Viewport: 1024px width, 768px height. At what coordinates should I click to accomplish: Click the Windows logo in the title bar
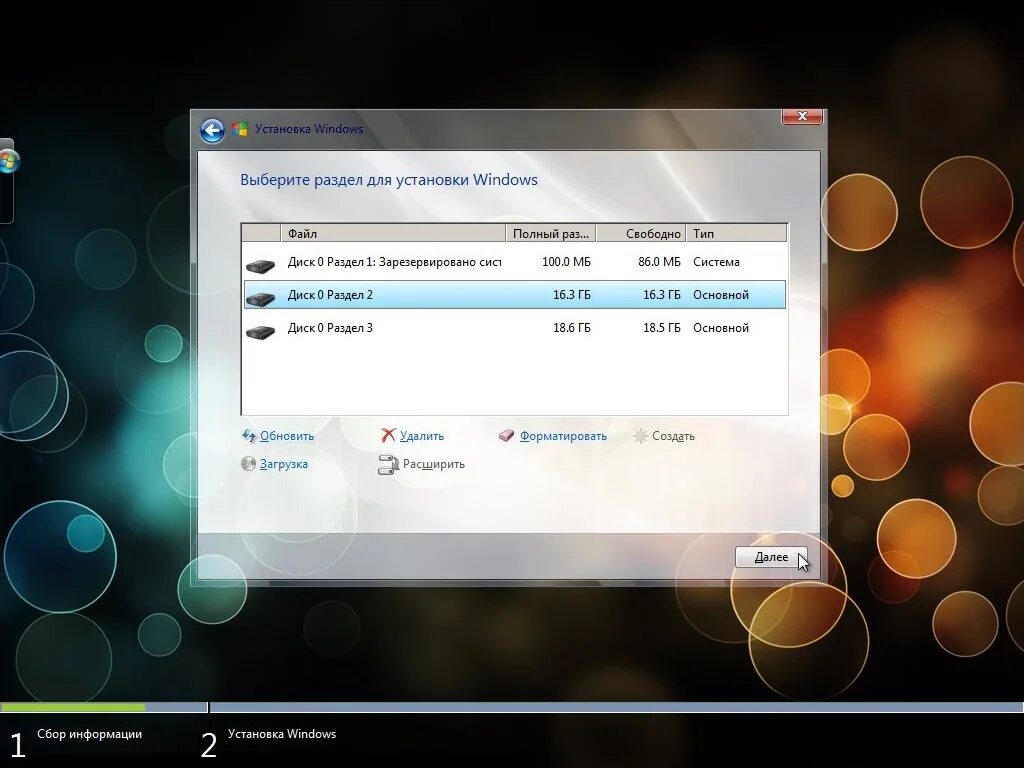tap(239, 129)
